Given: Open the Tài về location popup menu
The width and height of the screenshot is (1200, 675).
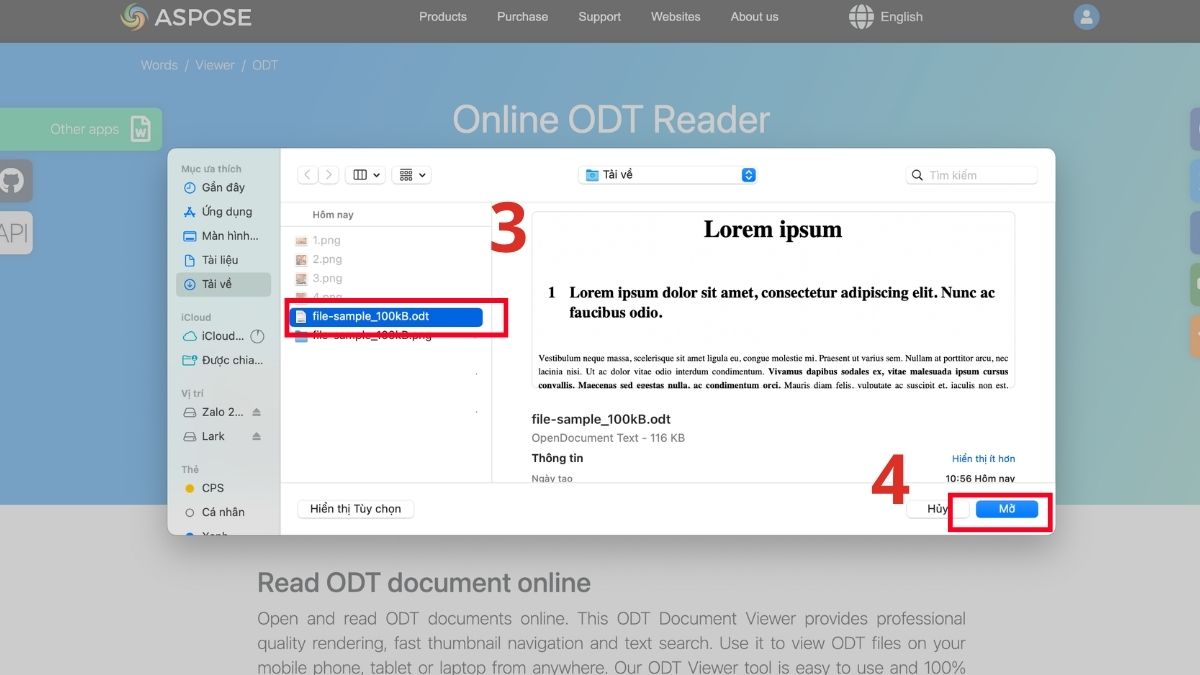Looking at the screenshot, I should click(x=667, y=175).
